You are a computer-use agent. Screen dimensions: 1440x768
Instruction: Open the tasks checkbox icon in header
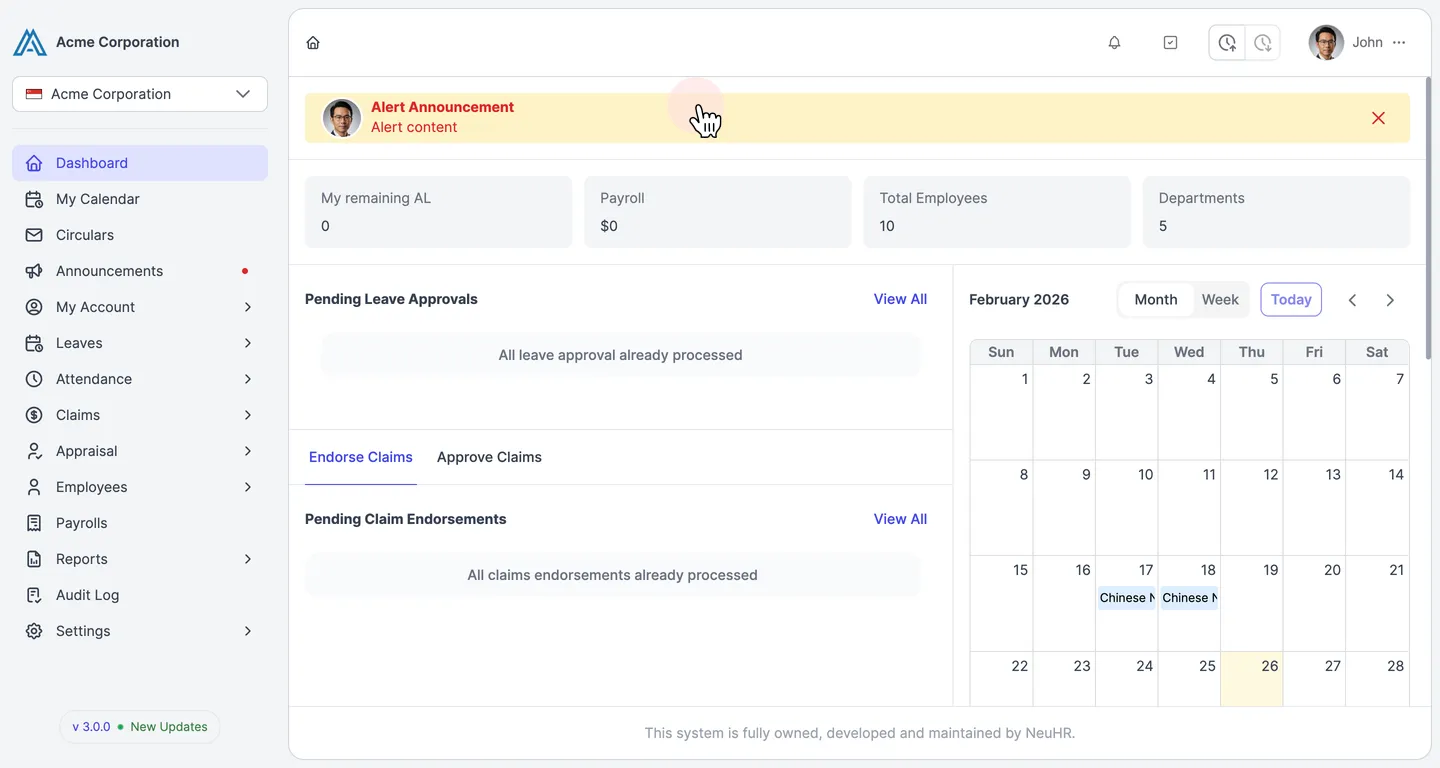tap(1171, 43)
